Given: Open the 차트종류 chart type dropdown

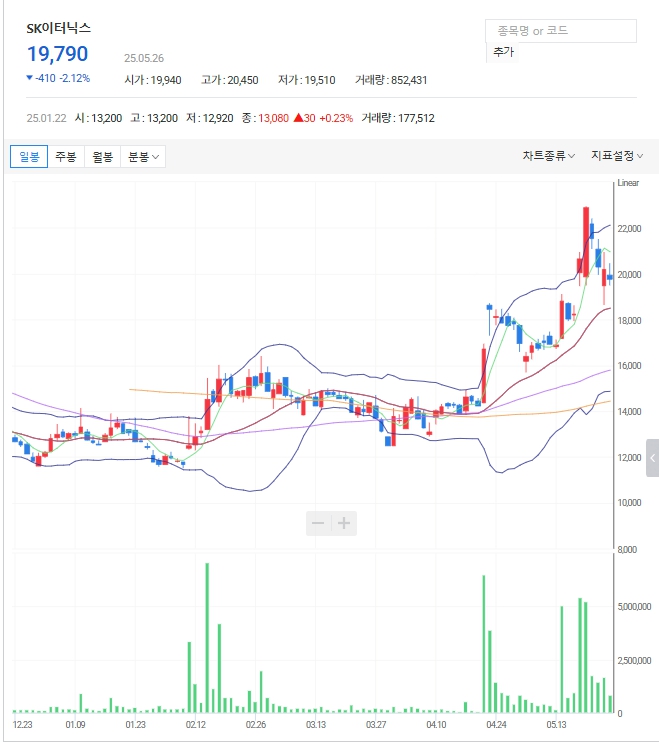Looking at the screenshot, I should [549, 155].
